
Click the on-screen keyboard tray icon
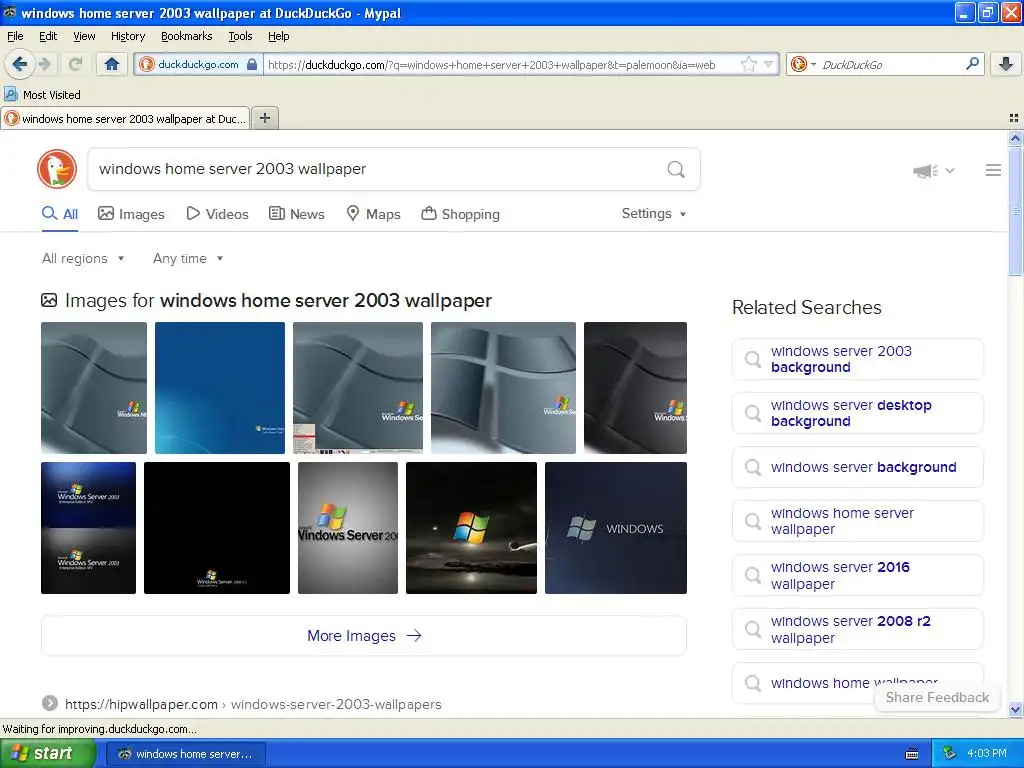click(x=912, y=754)
